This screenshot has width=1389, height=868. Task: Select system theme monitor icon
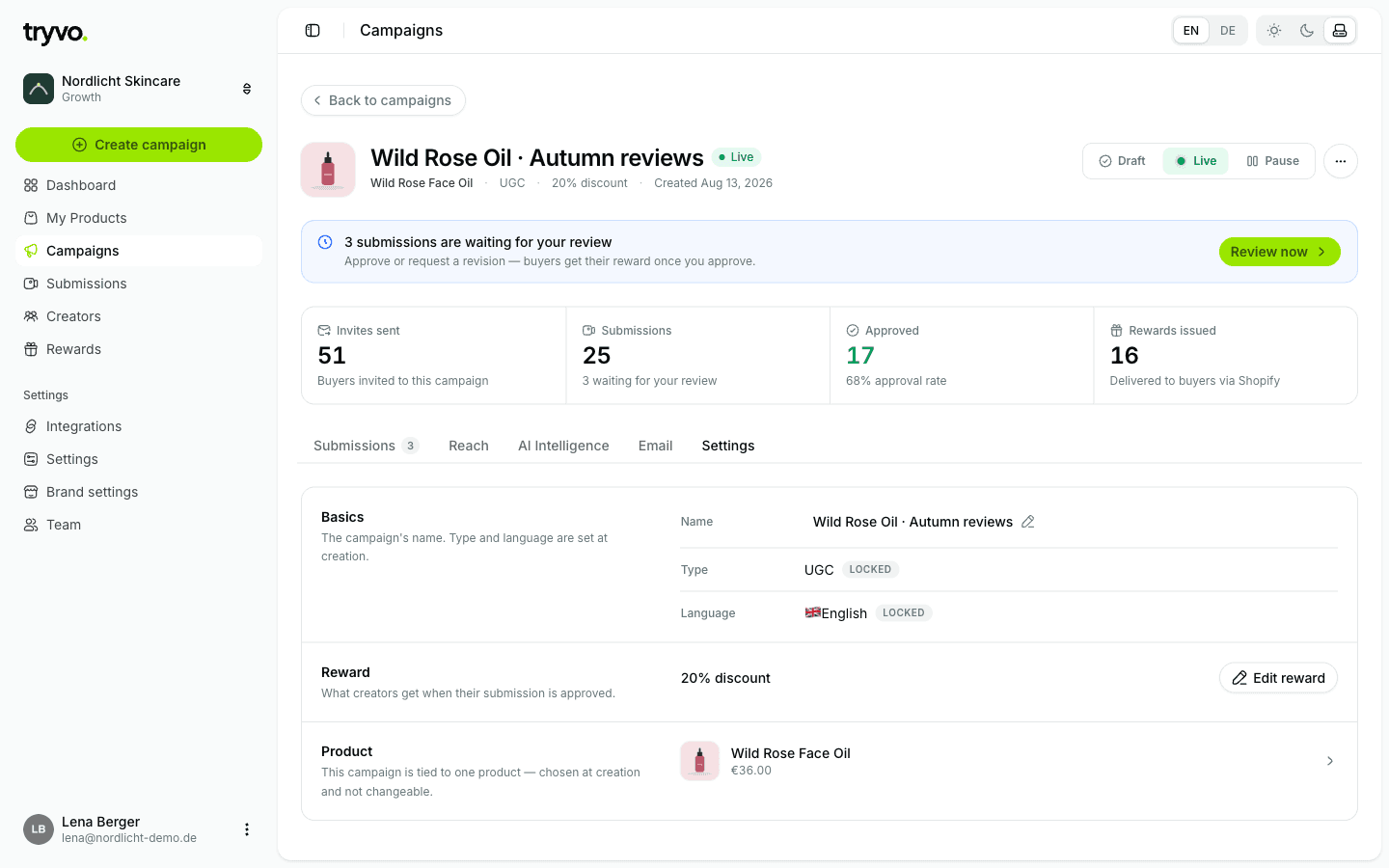[1340, 31]
